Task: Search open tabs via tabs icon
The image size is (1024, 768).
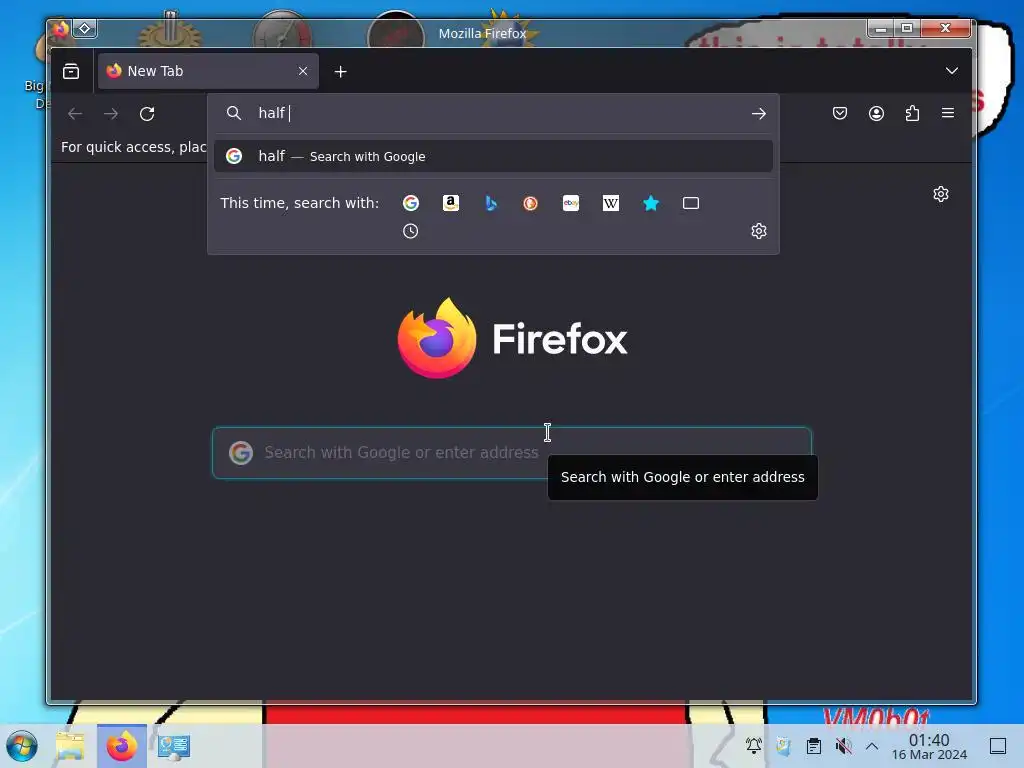Action: click(691, 203)
